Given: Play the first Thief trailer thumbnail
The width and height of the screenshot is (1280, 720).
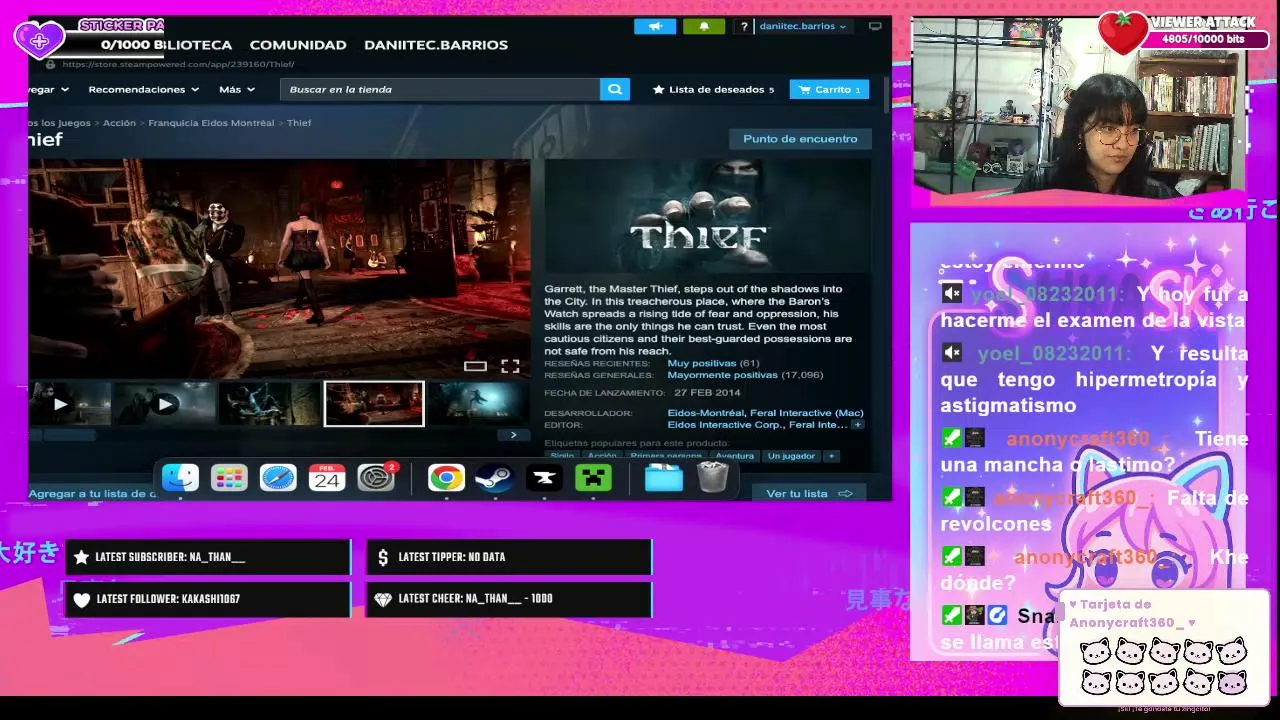Looking at the screenshot, I should click(x=69, y=404).
